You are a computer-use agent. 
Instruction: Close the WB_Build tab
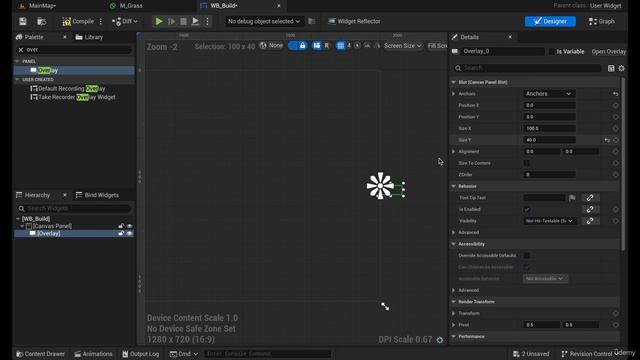279,6
